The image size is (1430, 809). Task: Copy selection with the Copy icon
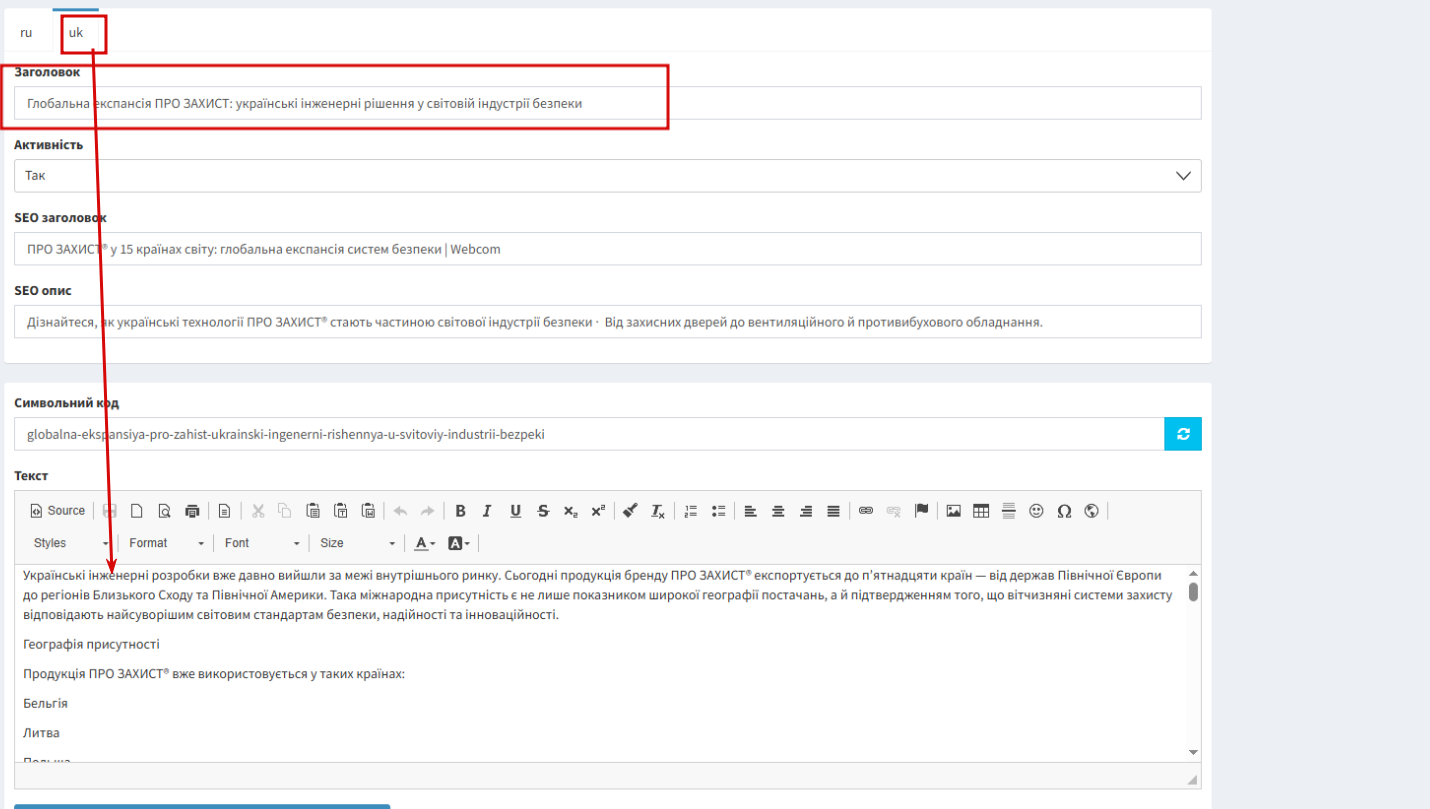[285, 511]
